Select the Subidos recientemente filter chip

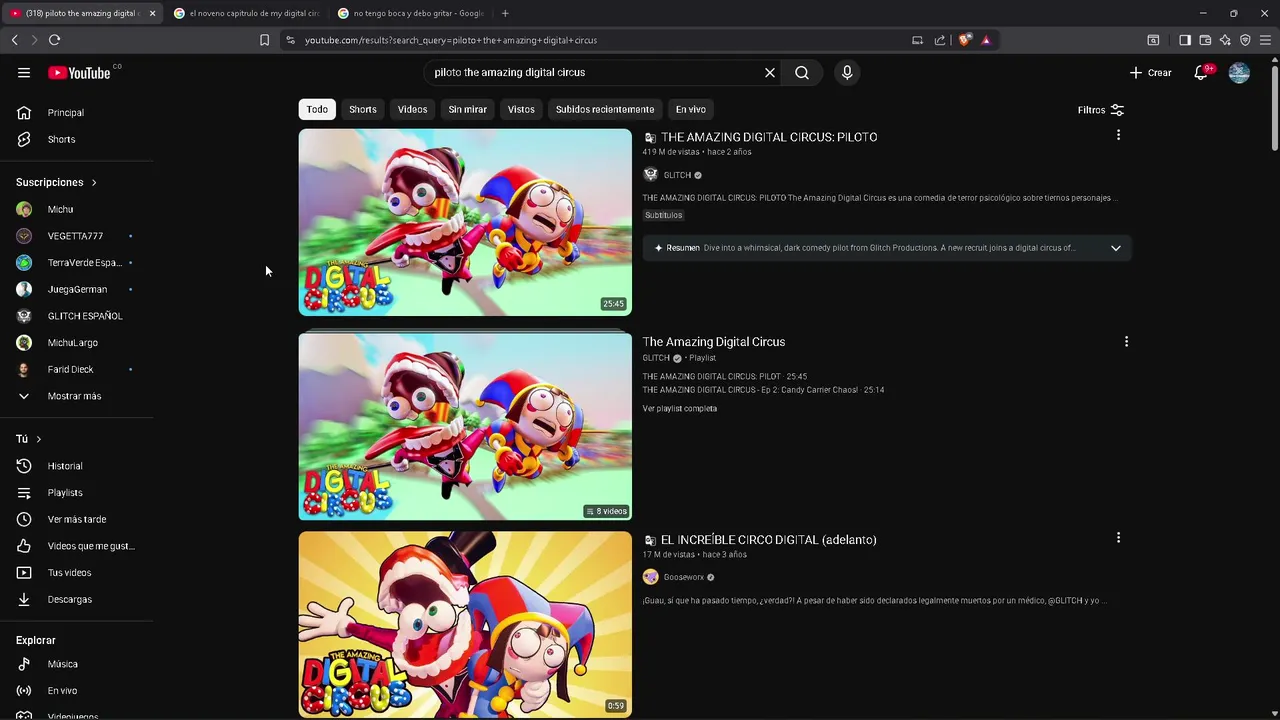coord(605,109)
